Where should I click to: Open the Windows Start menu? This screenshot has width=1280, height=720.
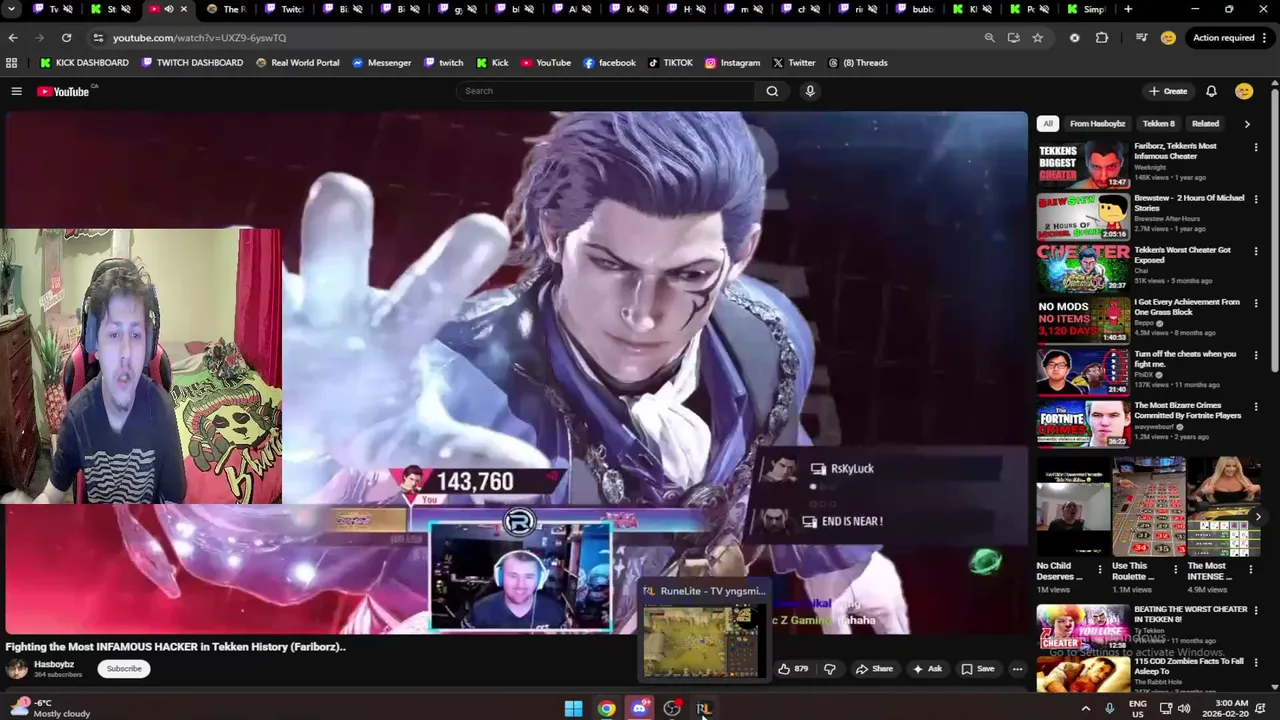pos(573,709)
